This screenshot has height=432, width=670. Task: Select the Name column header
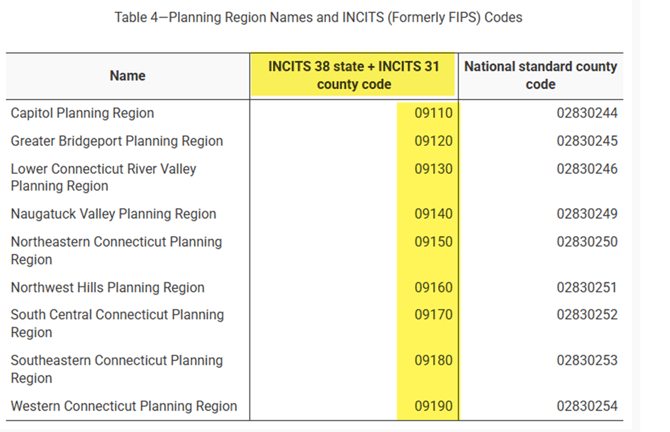click(x=127, y=76)
